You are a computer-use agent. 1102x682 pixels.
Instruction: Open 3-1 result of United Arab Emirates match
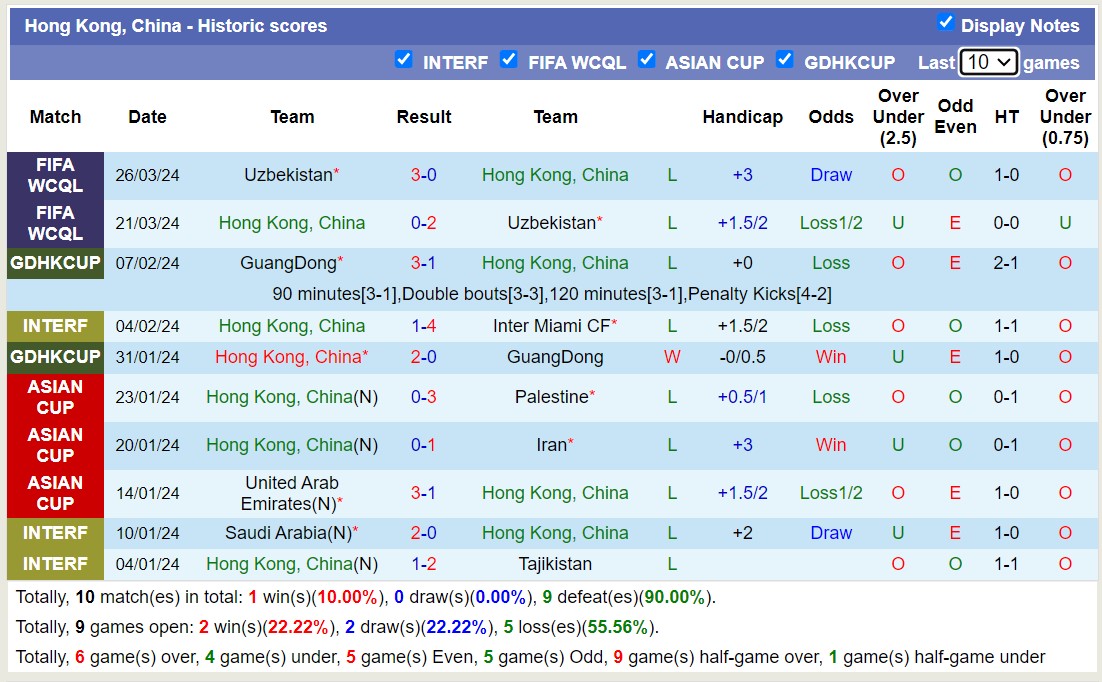pyautogui.click(x=424, y=493)
